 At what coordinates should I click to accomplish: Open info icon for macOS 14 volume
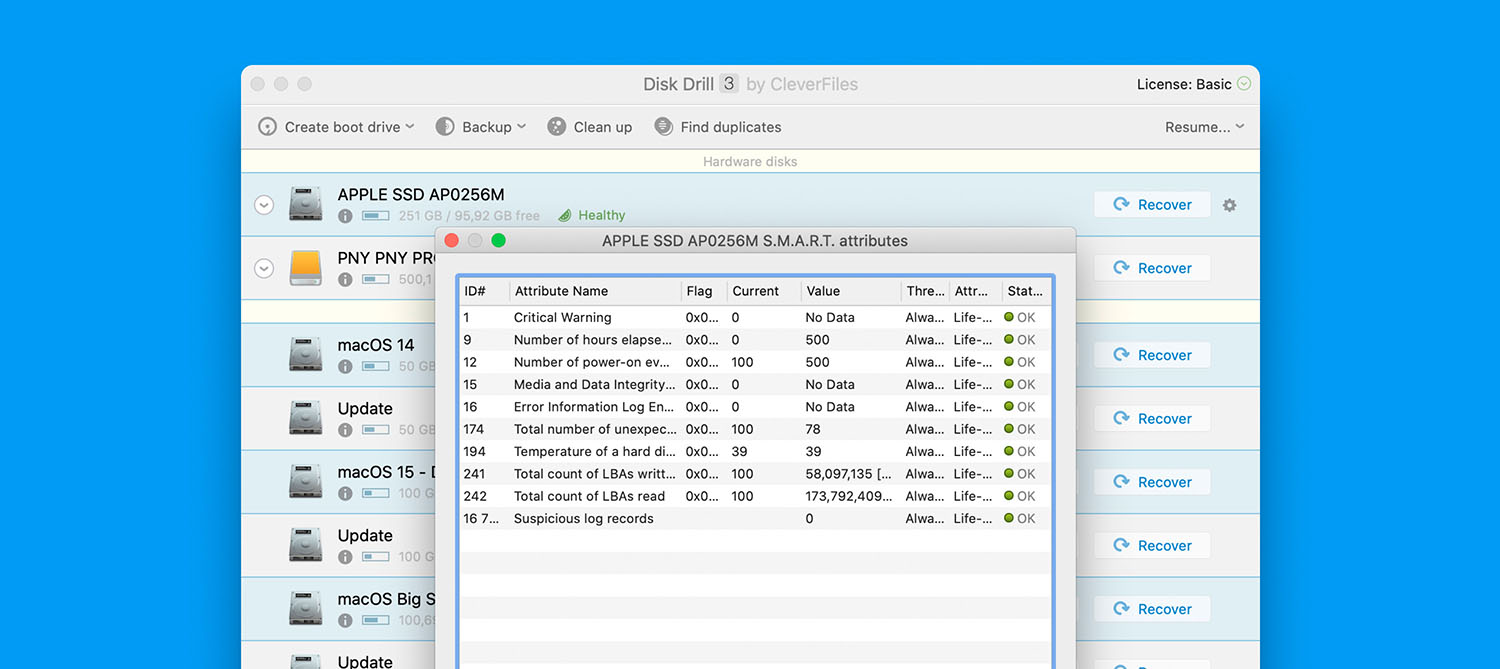pyautogui.click(x=345, y=367)
